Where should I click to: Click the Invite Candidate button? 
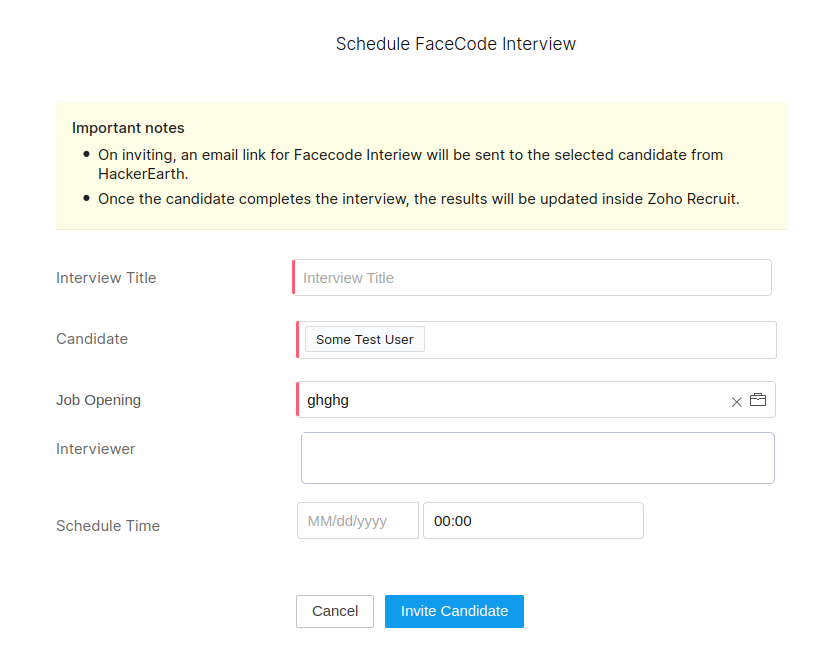[x=454, y=611]
